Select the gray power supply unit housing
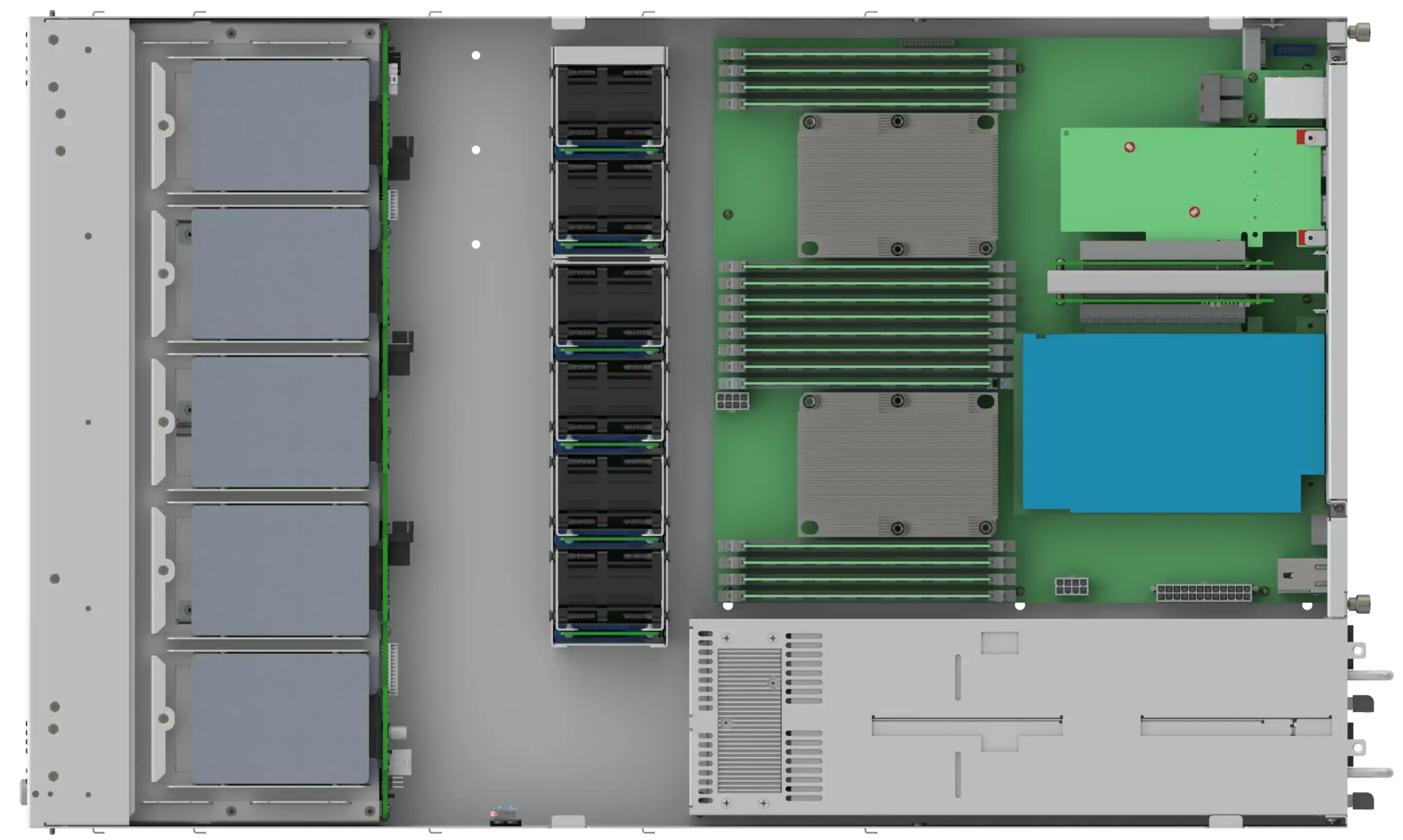The image size is (1403, 840). [x=1017, y=716]
